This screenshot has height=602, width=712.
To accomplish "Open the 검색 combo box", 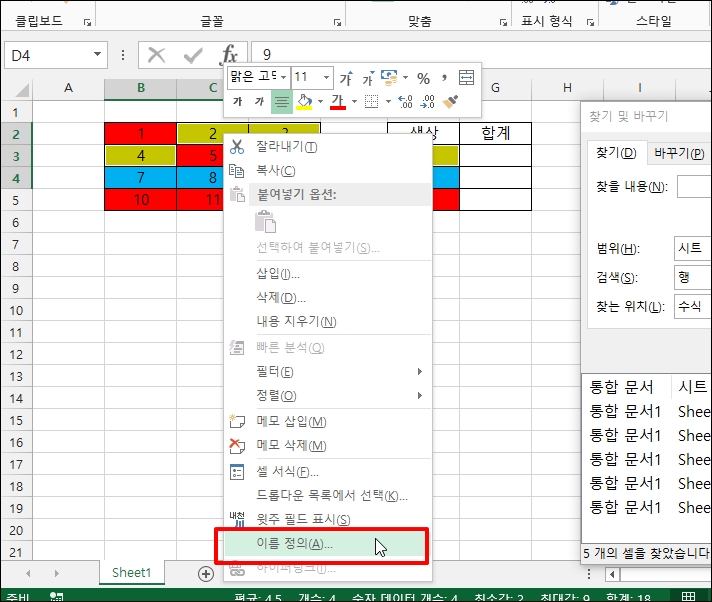I will coord(693,277).
